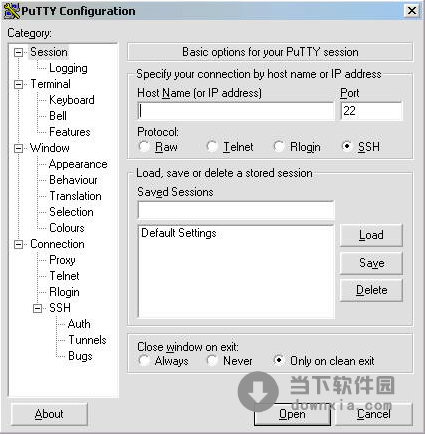The height and width of the screenshot is (436, 425).
Task: Select Default Settings in sessions list
Action: (x=179, y=233)
